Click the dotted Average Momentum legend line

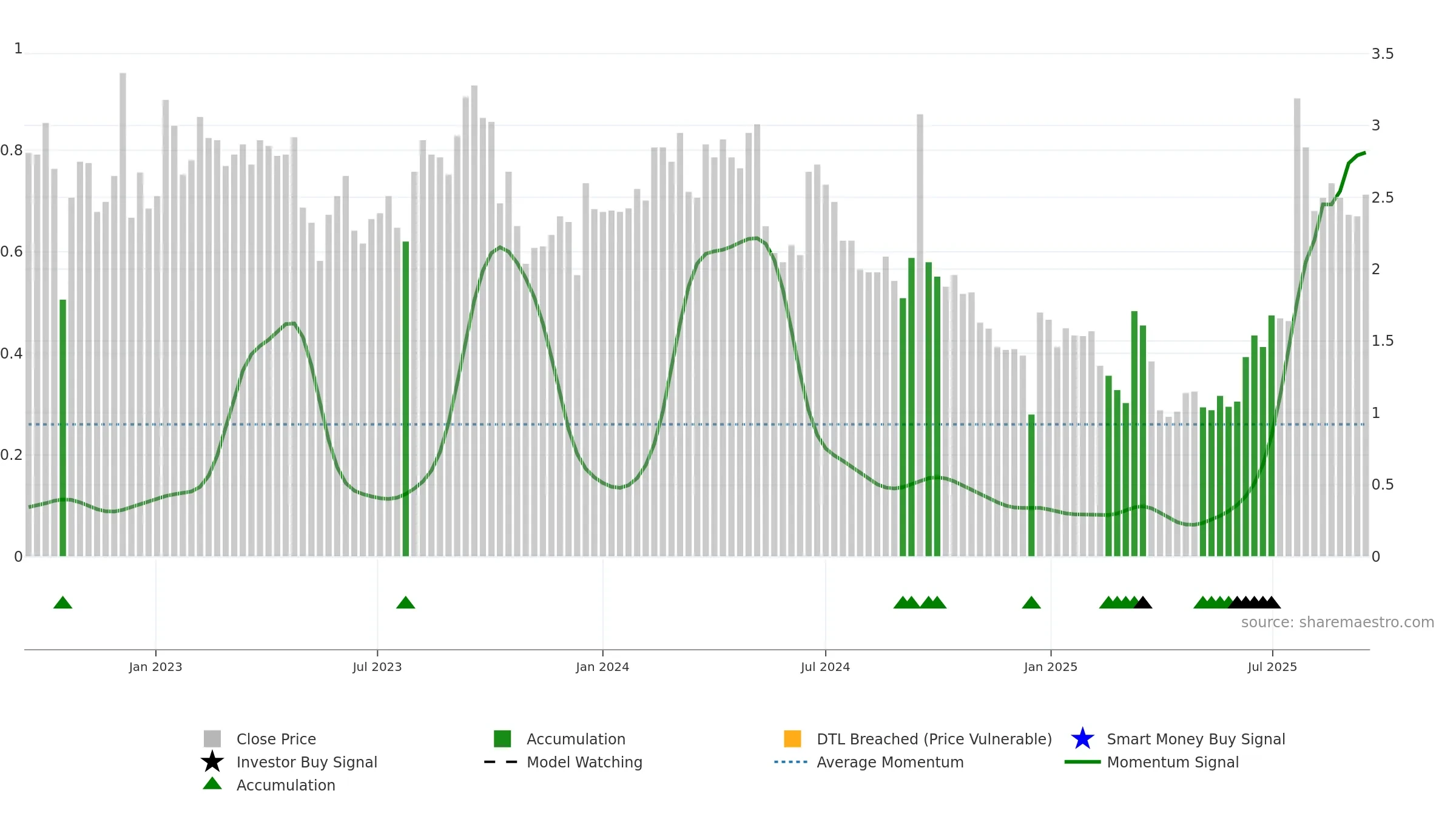click(x=791, y=762)
